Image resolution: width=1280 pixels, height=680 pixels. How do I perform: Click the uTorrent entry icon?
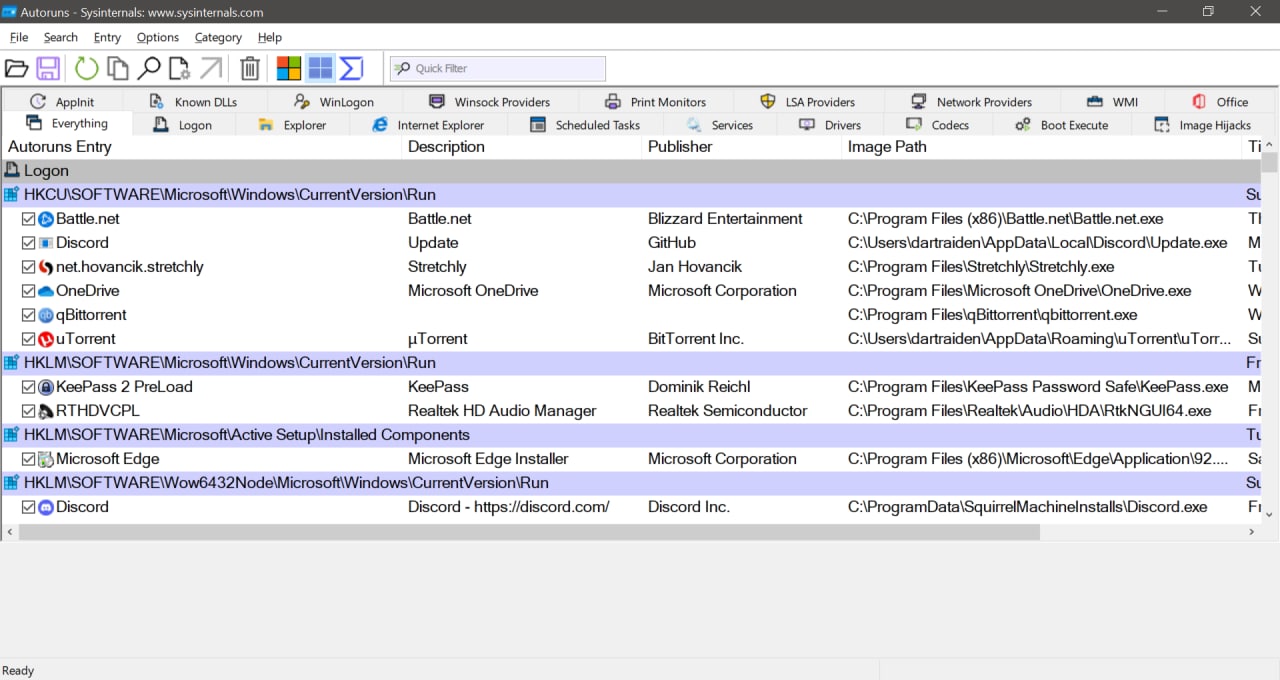pyautogui.click(x=46, y=339)
